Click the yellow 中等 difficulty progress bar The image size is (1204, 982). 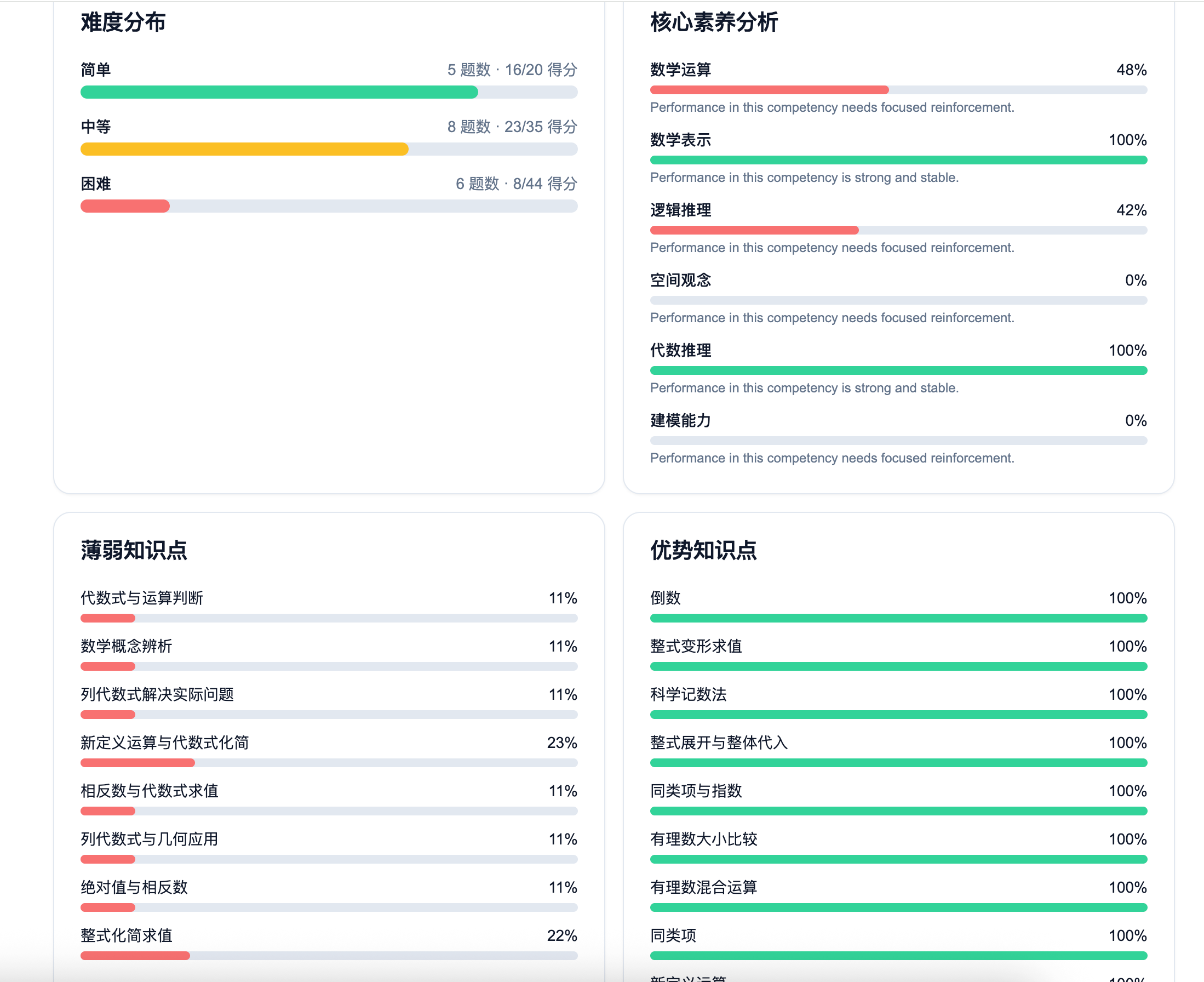(329, 149)
